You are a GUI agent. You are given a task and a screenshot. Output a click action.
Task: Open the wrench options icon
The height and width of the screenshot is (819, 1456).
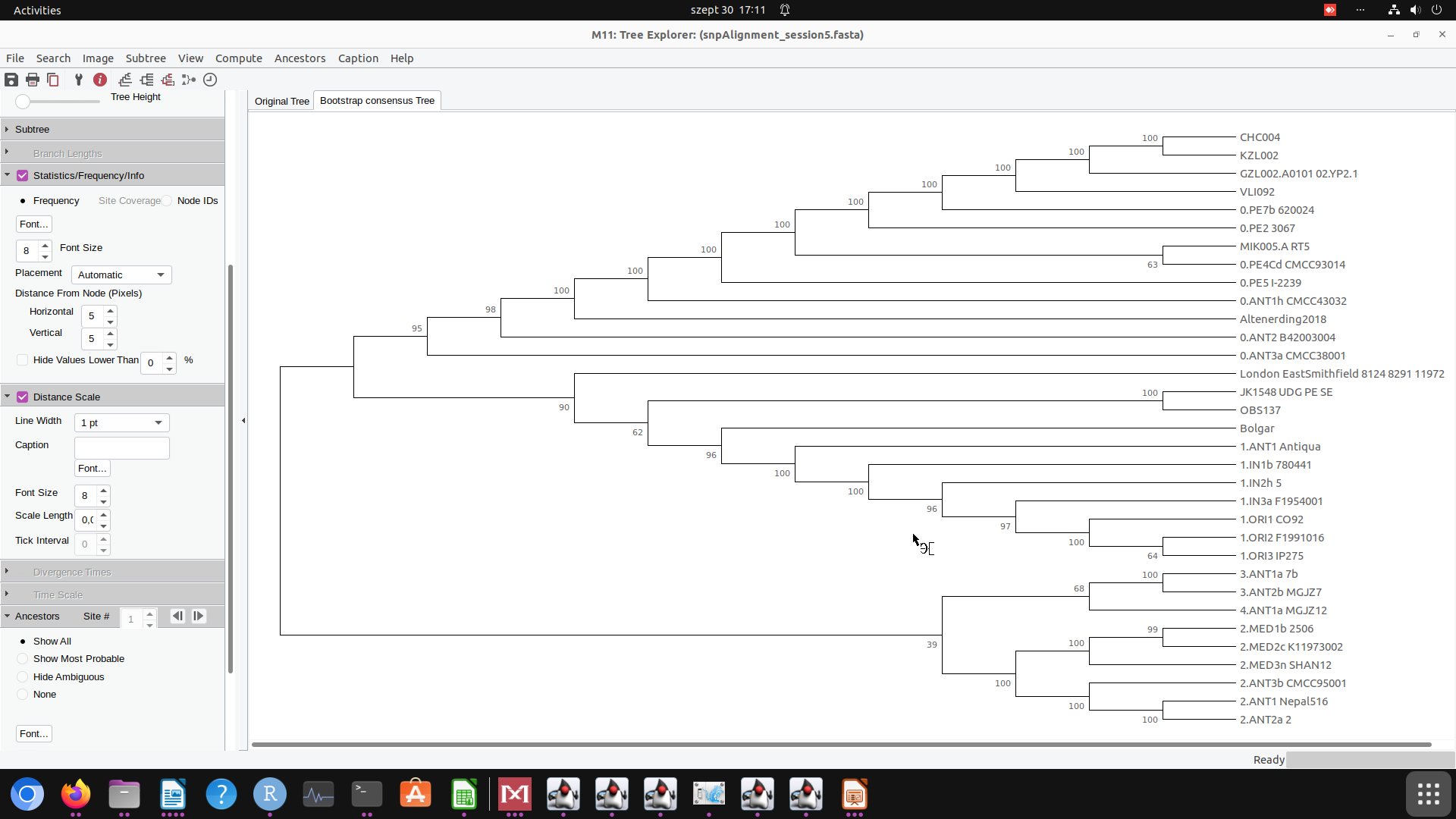pyautogui.click(x=78, y=80)
